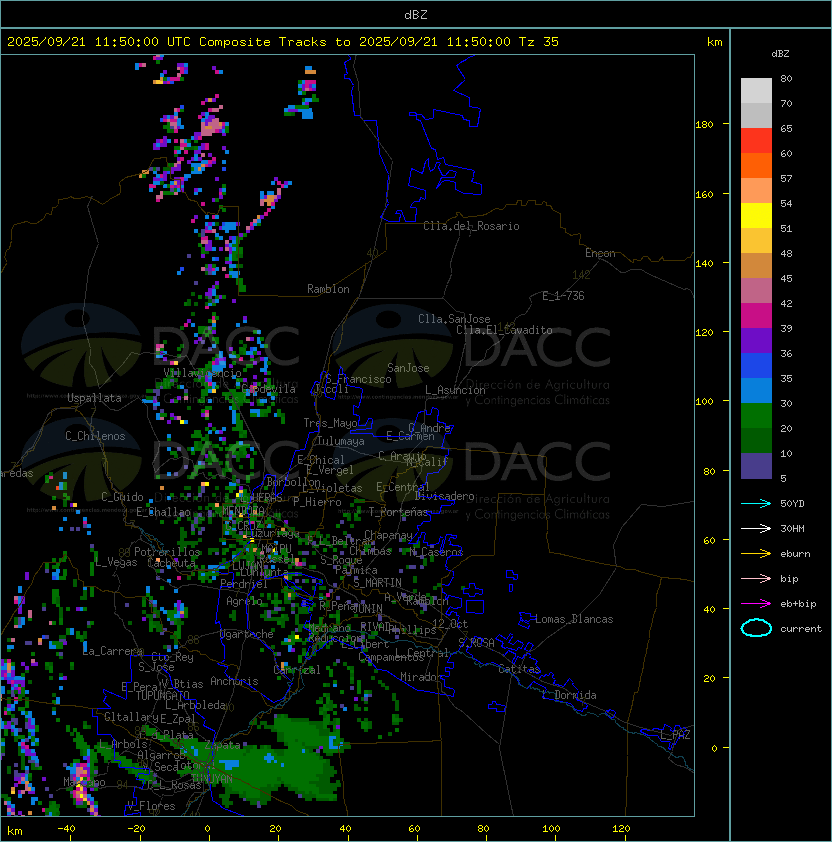Click the 100 tick on the vertical axis

click(704, 402)
